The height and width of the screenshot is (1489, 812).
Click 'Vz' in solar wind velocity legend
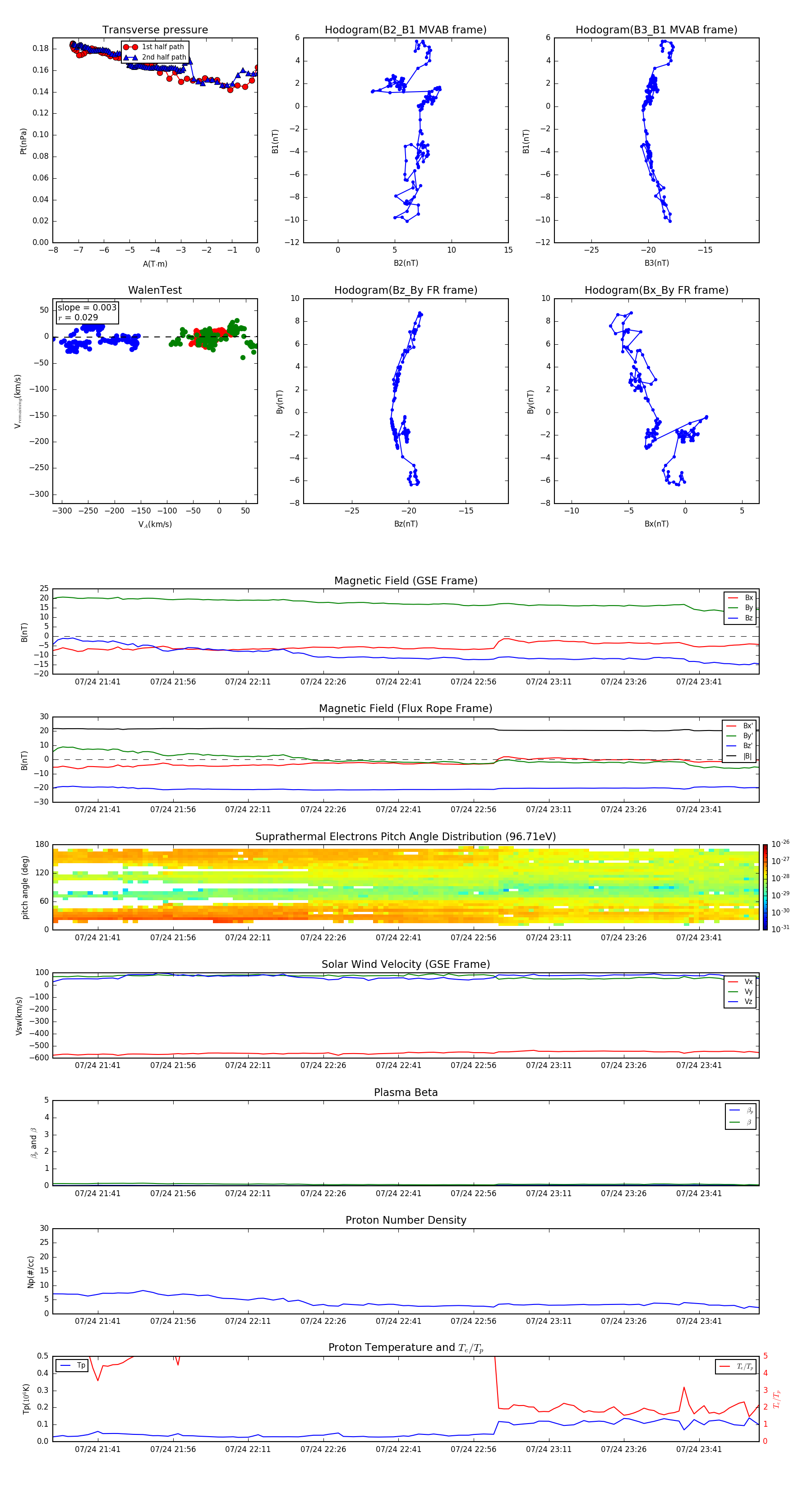748,1002
